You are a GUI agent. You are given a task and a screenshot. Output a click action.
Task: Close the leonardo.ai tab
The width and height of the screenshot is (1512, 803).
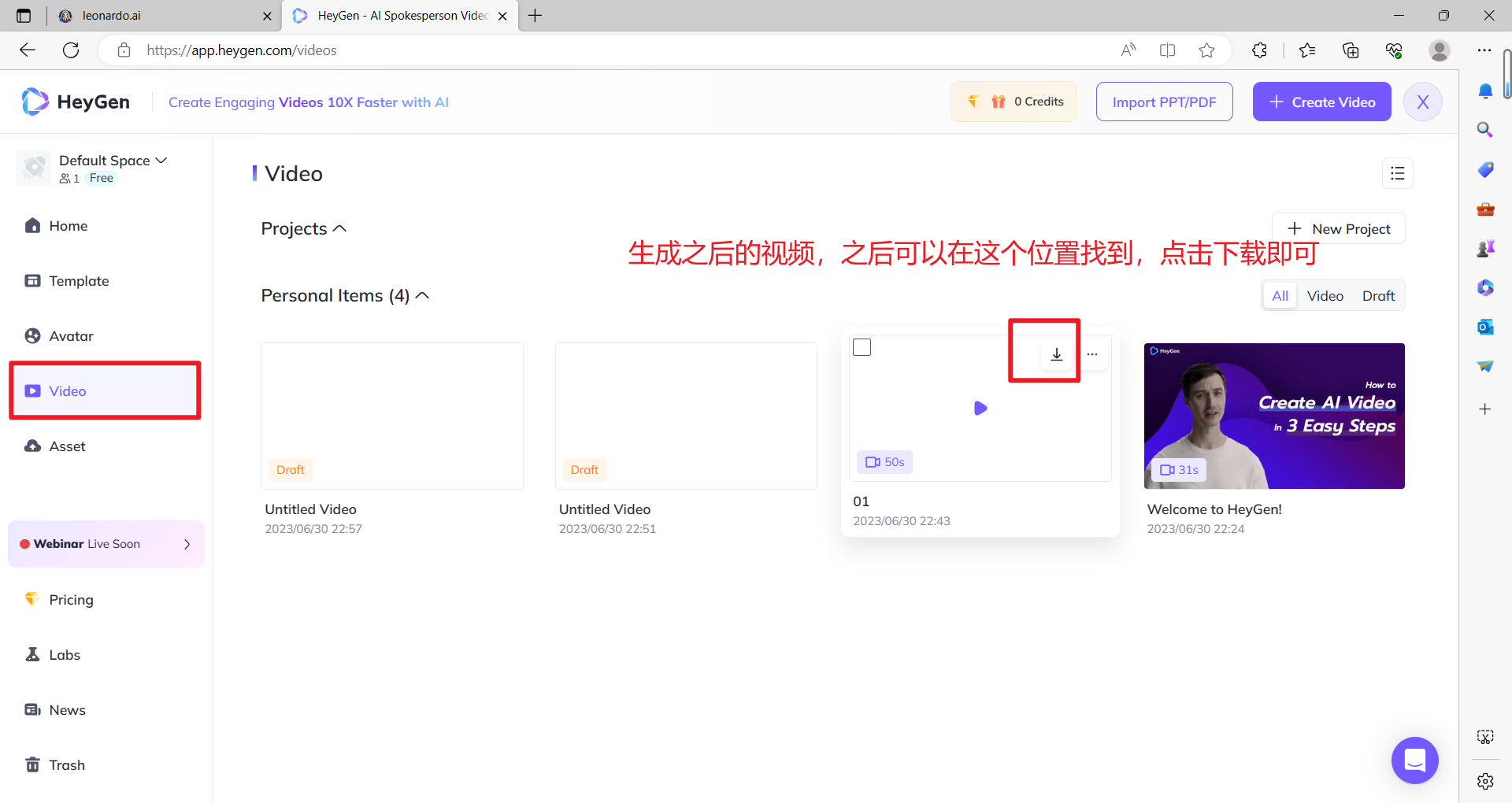[x=267, y=16]
